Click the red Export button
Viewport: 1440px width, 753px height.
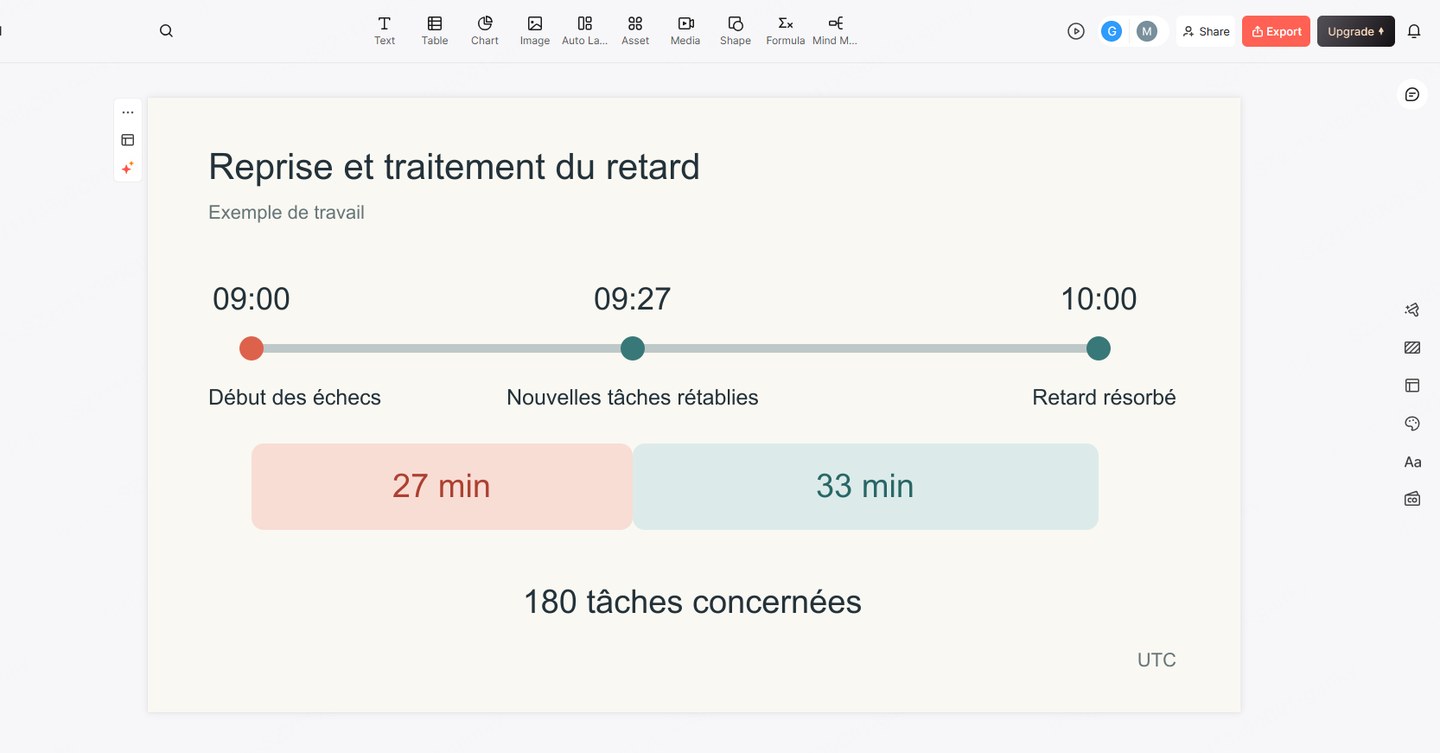pos(1276,31)
